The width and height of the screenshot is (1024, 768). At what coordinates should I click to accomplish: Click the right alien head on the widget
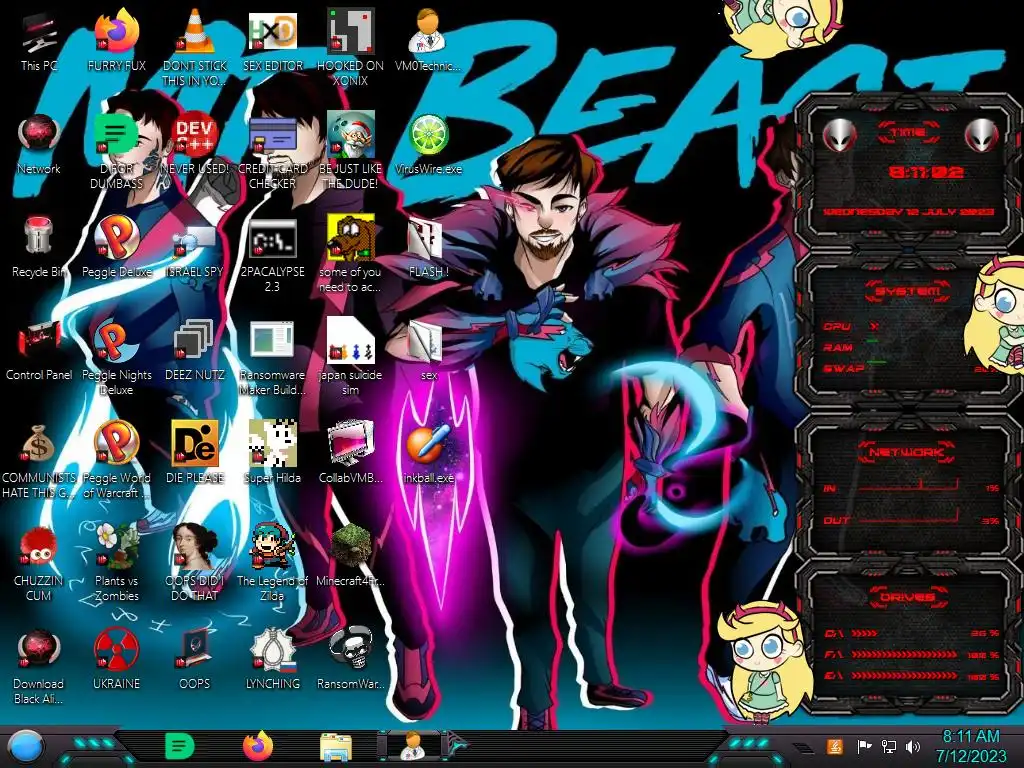[x=982, y=135]
